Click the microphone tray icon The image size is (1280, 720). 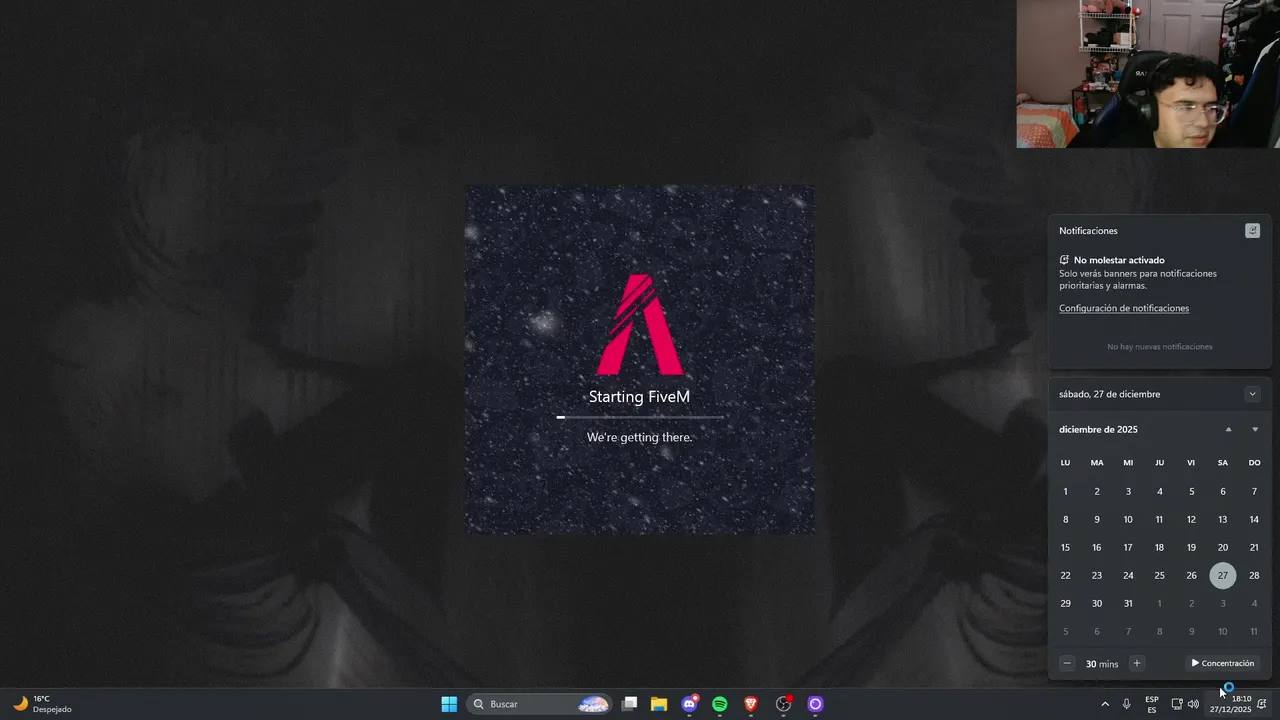1127,704
